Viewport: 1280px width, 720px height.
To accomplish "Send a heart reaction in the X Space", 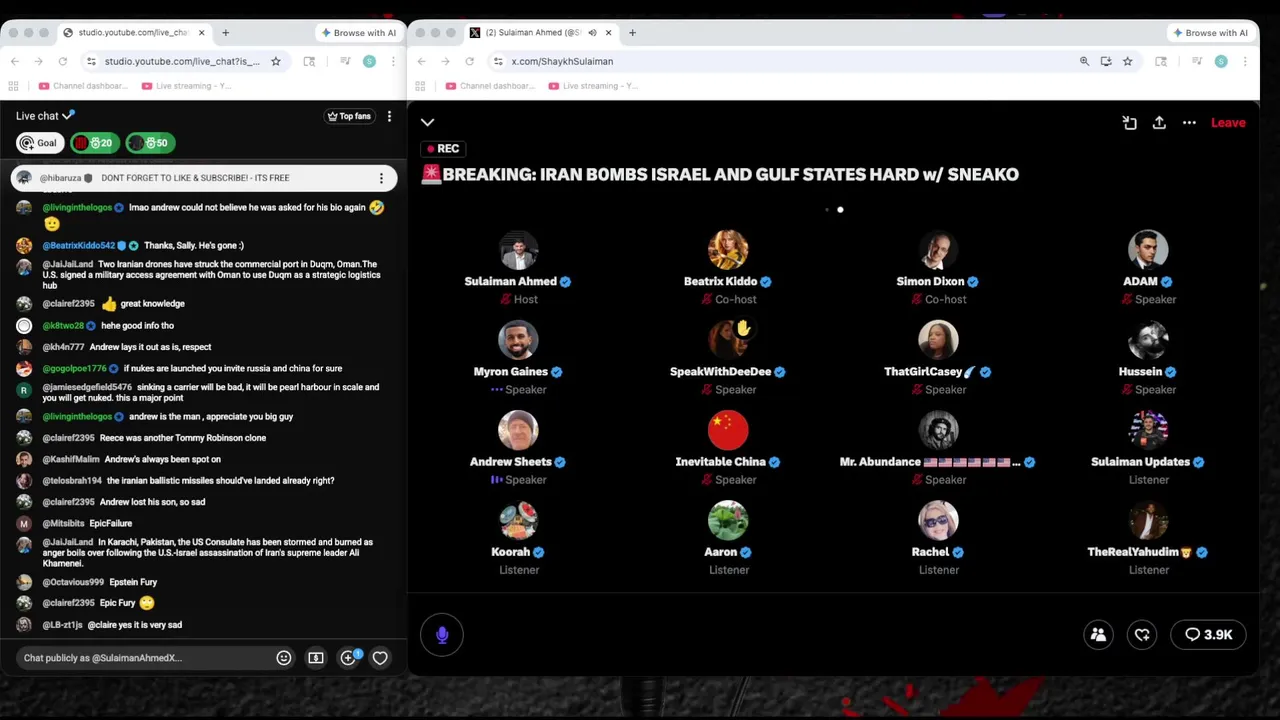I will click(x=1142, y=635).
